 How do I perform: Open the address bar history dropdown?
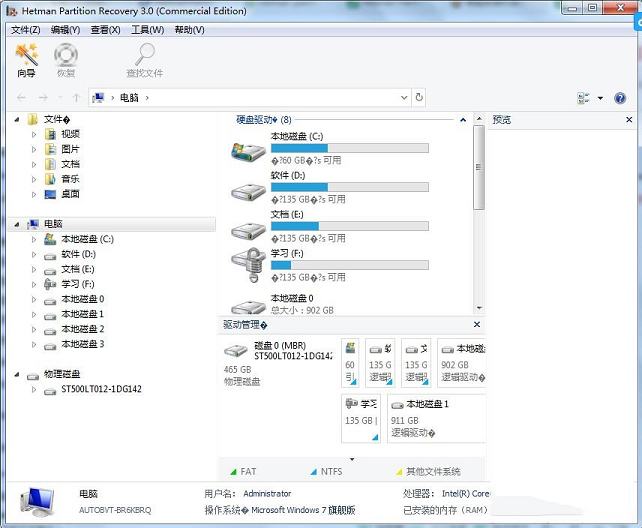click(x=404, y=97)
